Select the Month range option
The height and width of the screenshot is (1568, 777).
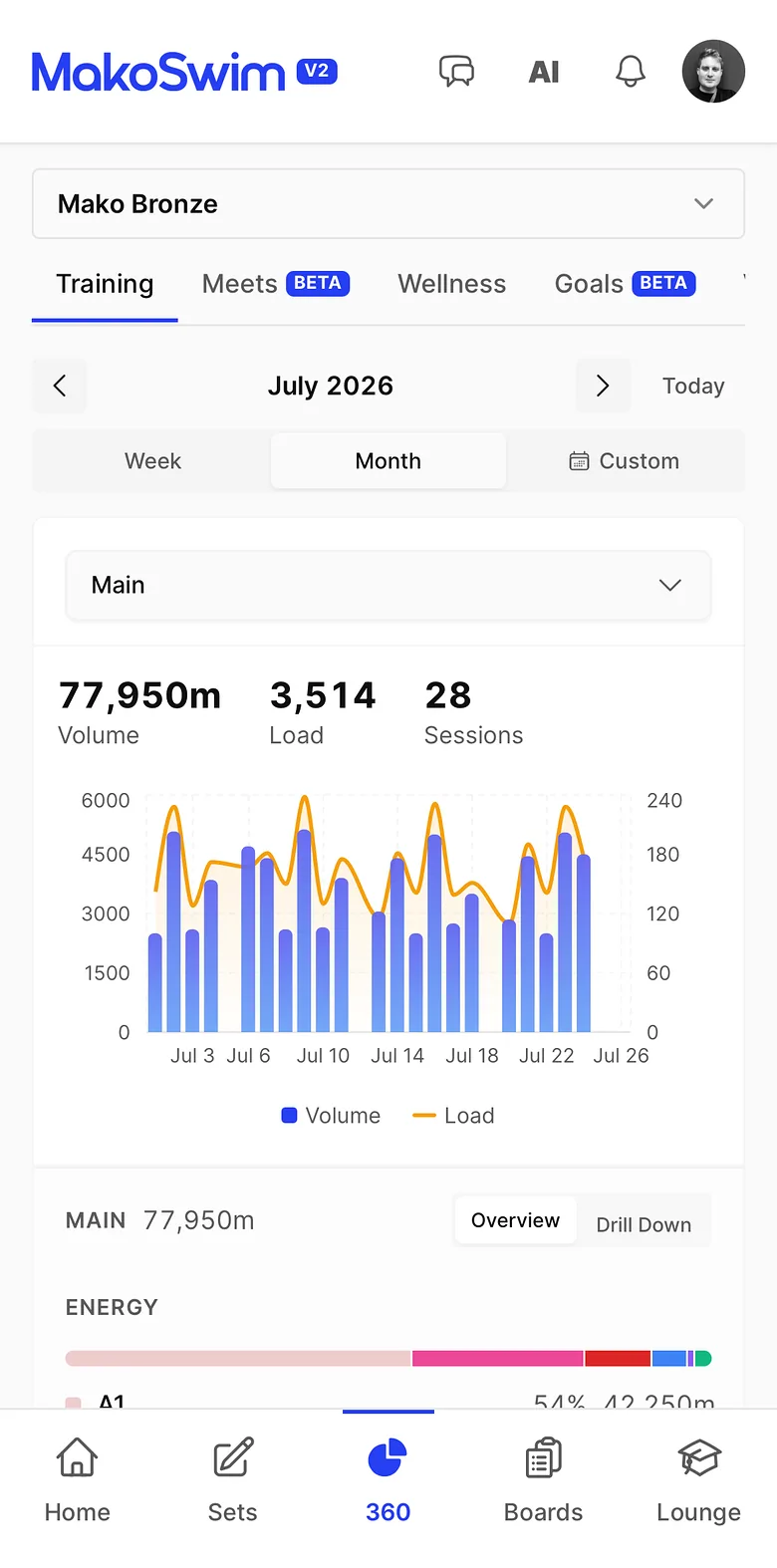tap(388, 461)
